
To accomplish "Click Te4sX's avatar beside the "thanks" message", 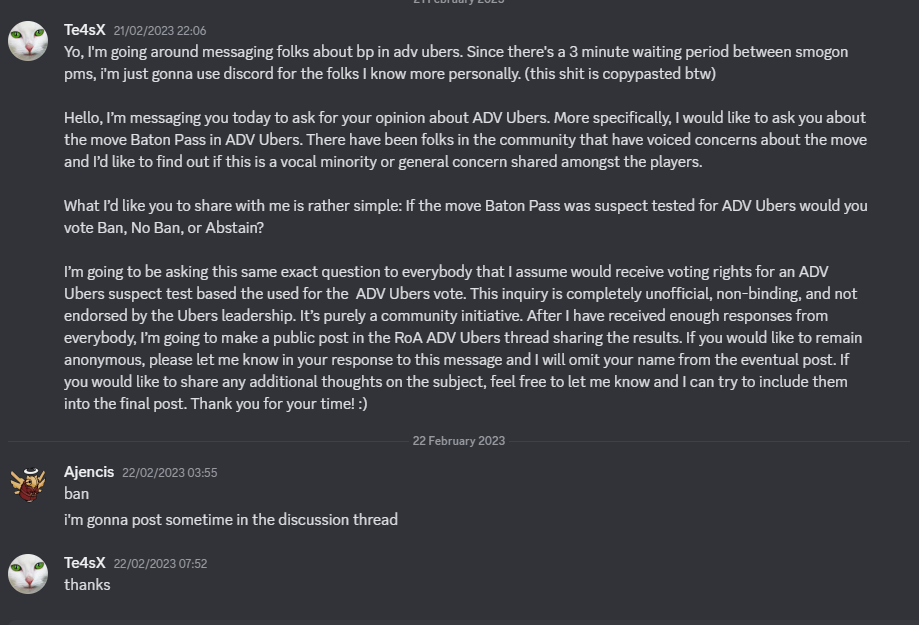I will [28, 574].
